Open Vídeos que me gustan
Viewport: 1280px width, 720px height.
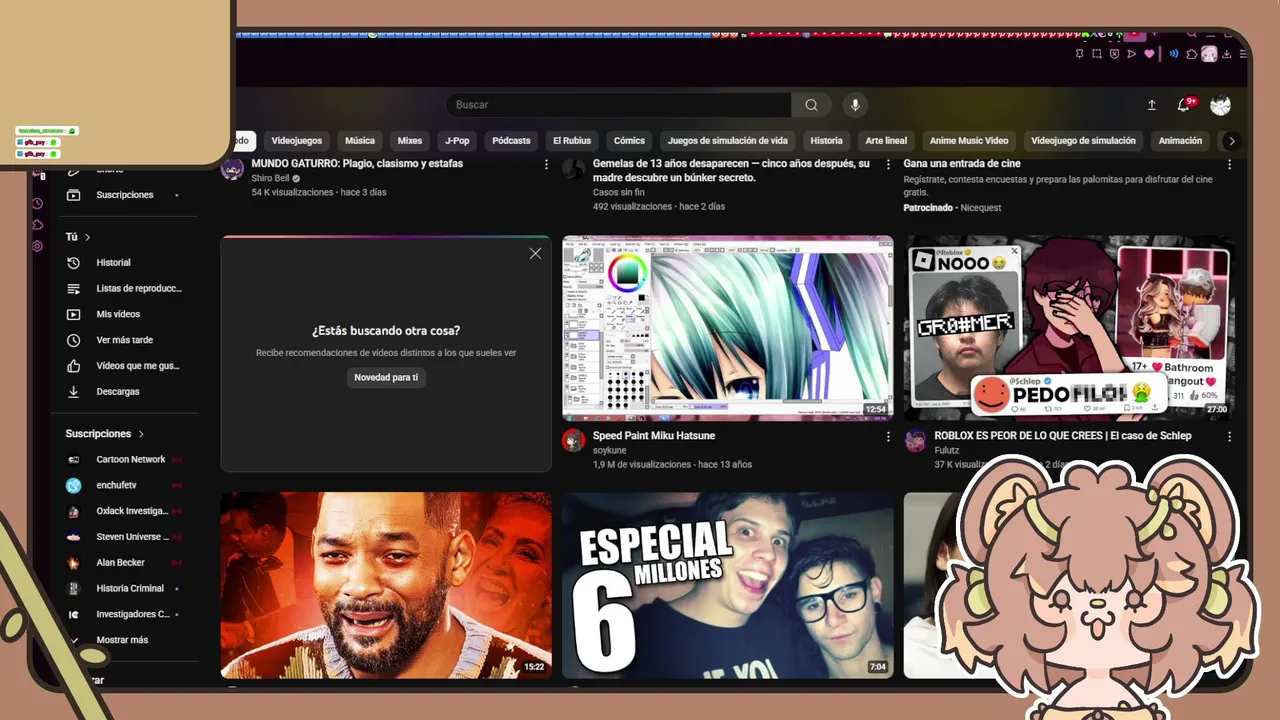124,366
